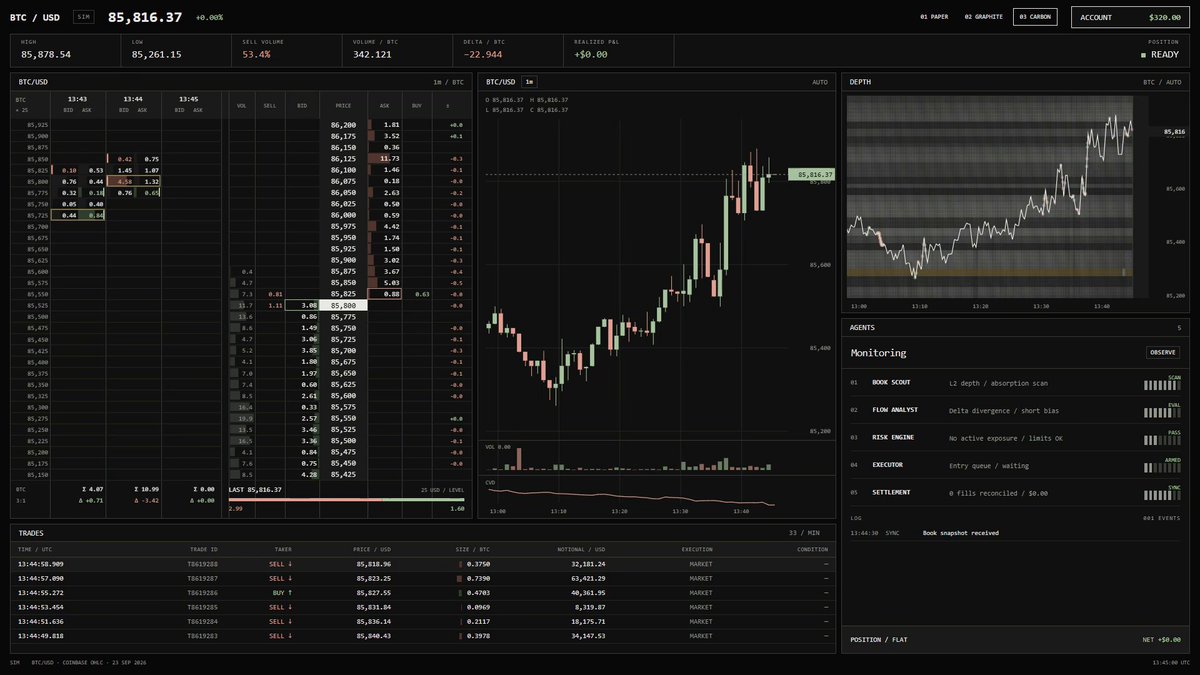
Task: Click the Price / USD column header
Action: point(372,549)
